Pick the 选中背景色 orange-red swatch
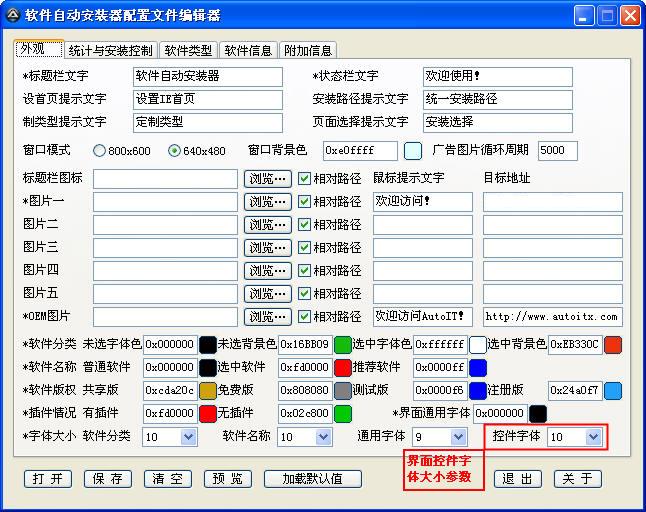This screenshot has width=646, height=512. [613, 345]
